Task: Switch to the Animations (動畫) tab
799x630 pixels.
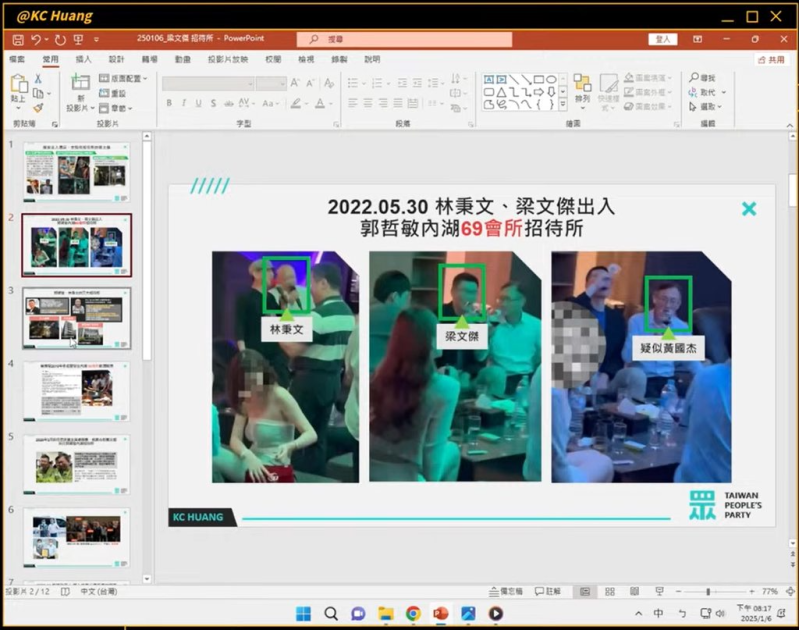Action: click(182, 59)
